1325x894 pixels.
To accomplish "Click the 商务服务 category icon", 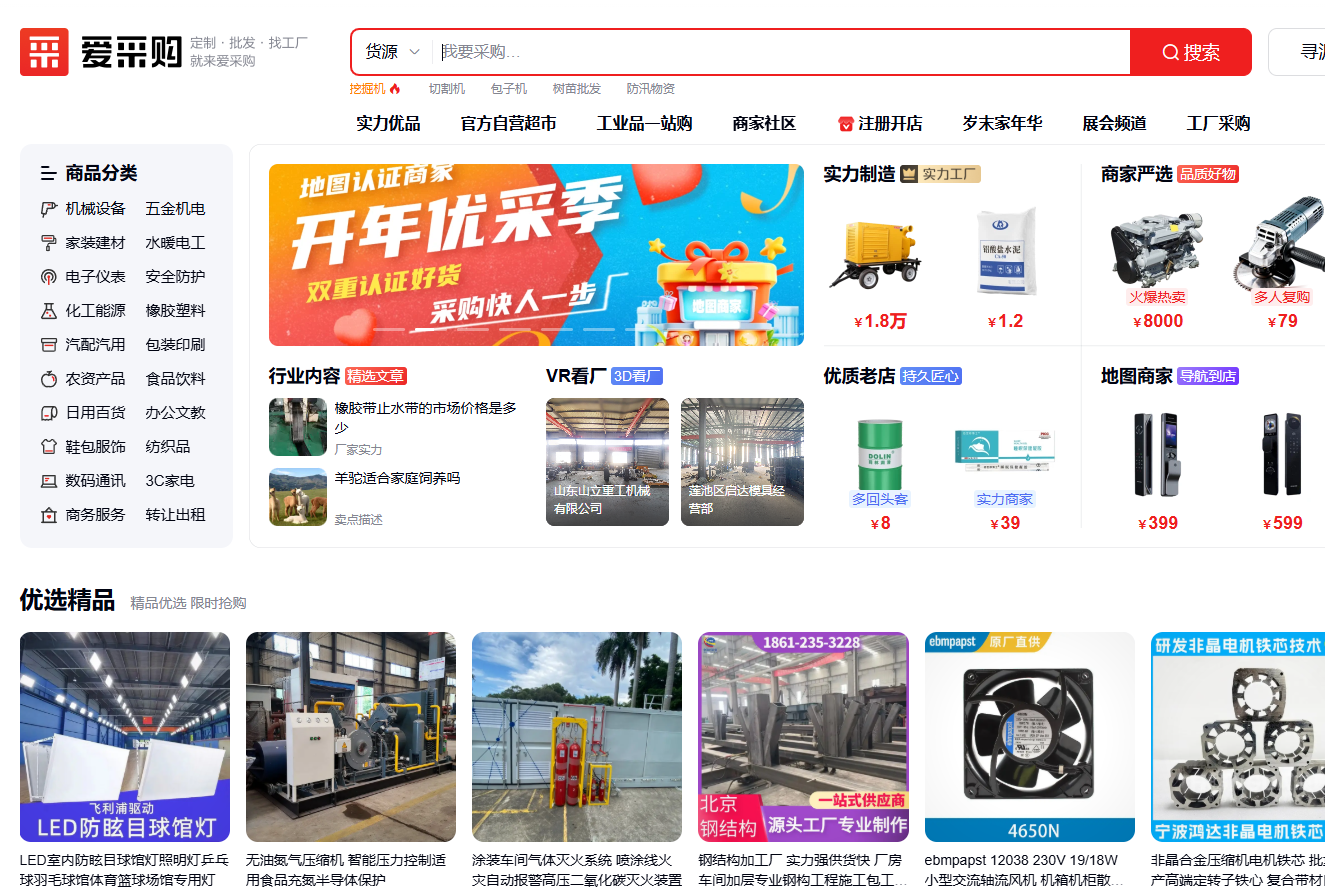I will pyautogui.click(x=48, y=515).
